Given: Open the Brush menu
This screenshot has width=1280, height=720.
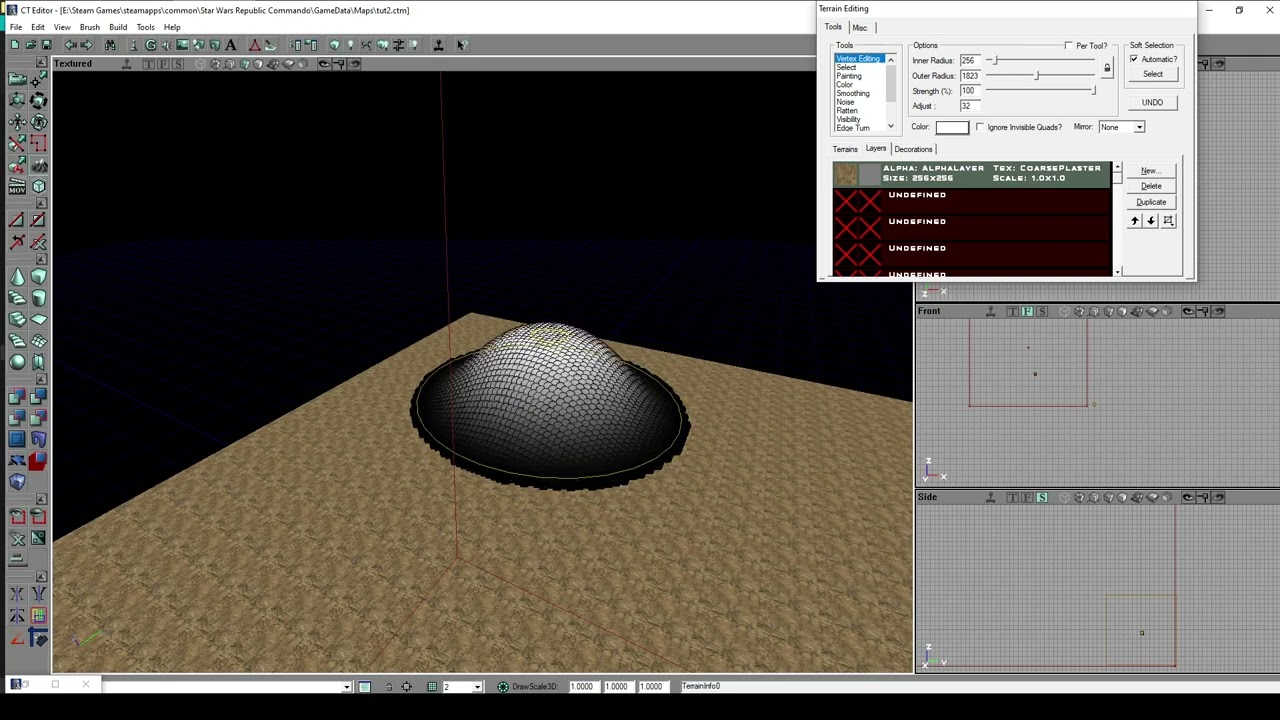Looking at the screenshot, I should [89, 27].
